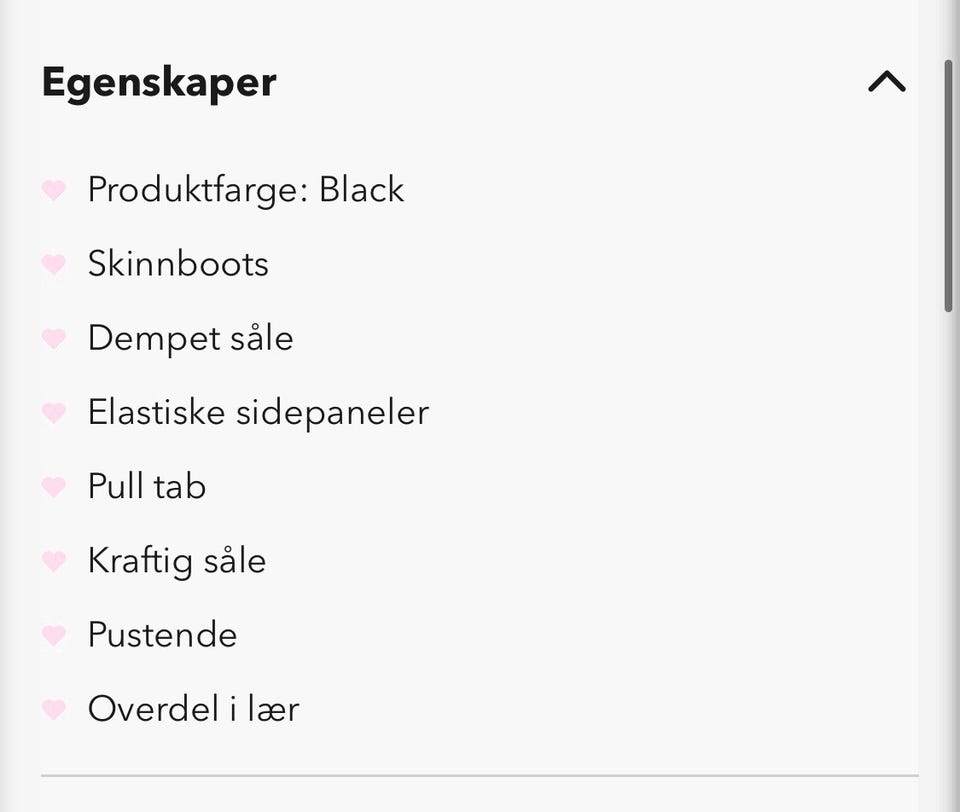Viewport: 960px width, 812px height.
Task: Click heart icon beside Produktfarge: Black
Action: (x=54, y=190)
